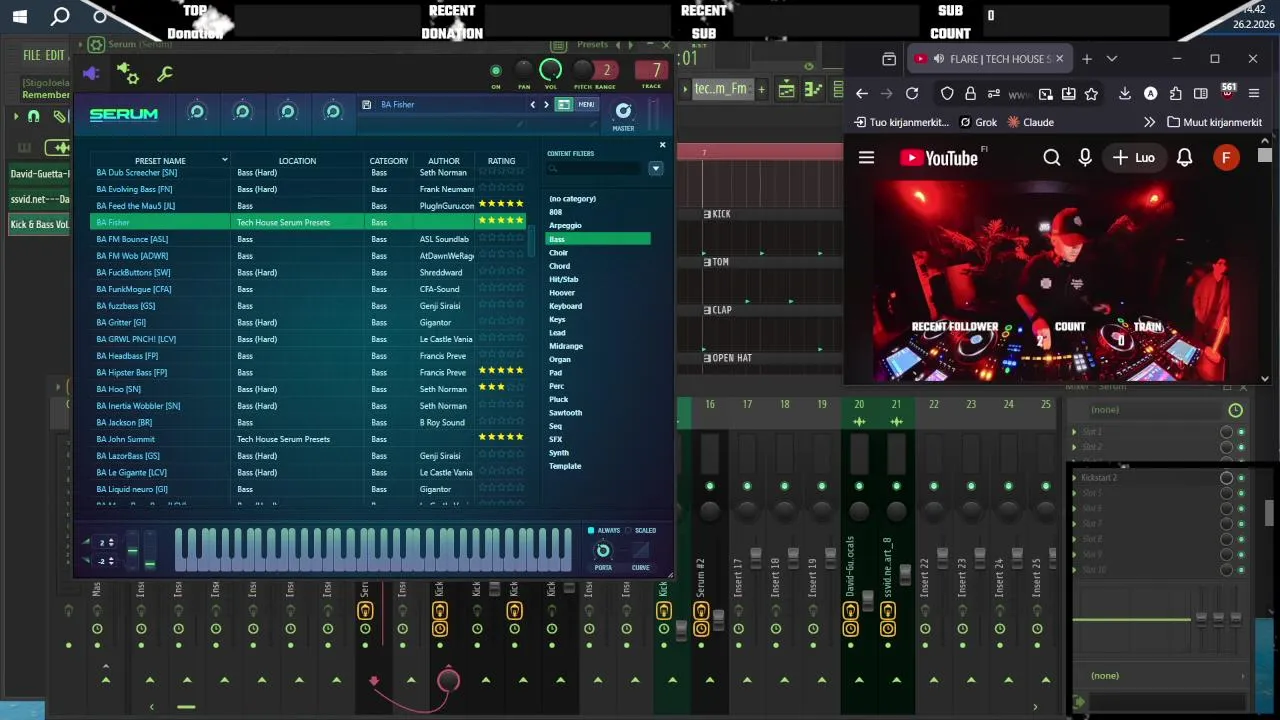1280x720 pixels.
Task: Open the PRESET NAME column sort arrow
Action: (224, 160)
